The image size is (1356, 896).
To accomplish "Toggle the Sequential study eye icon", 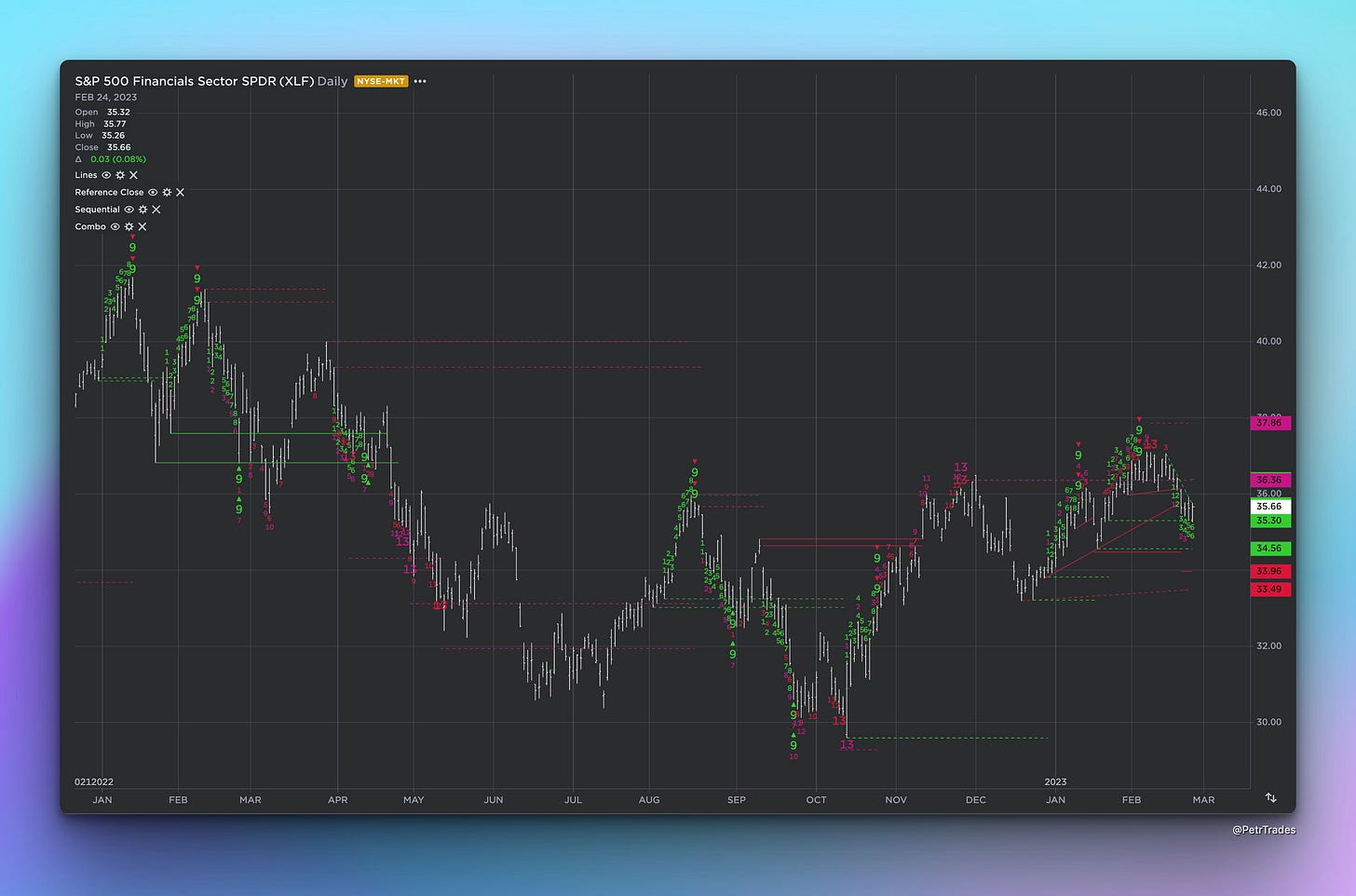I will tap(129, 210).
